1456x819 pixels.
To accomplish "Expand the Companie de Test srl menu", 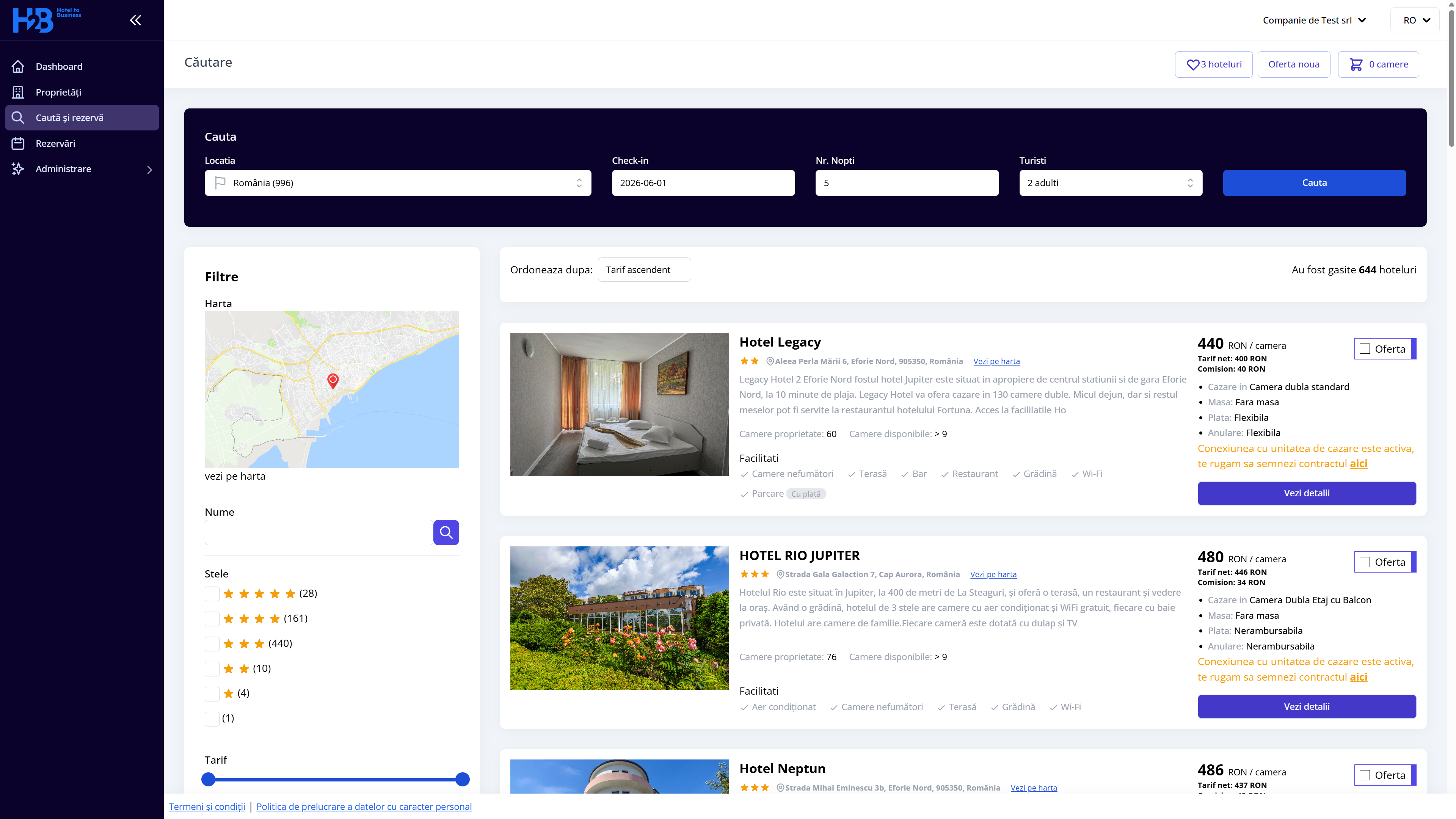I will tap(1313, 20).
